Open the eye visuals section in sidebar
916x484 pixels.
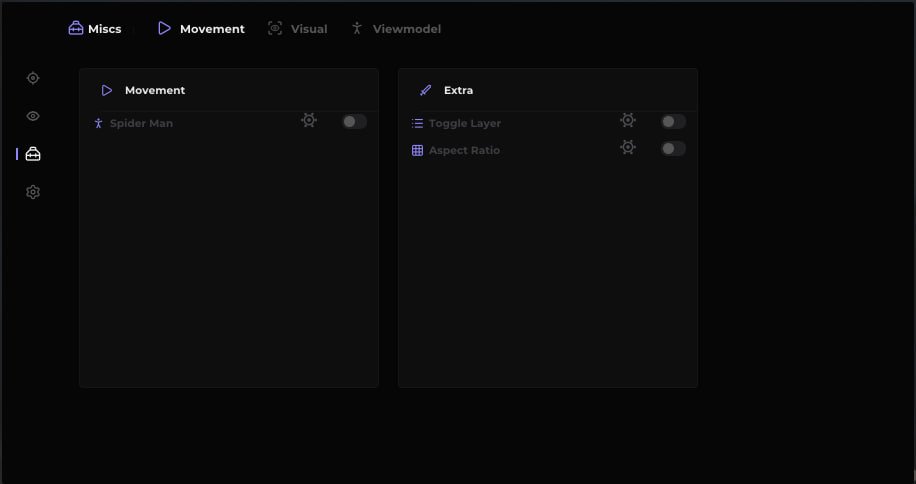(33, 116)
